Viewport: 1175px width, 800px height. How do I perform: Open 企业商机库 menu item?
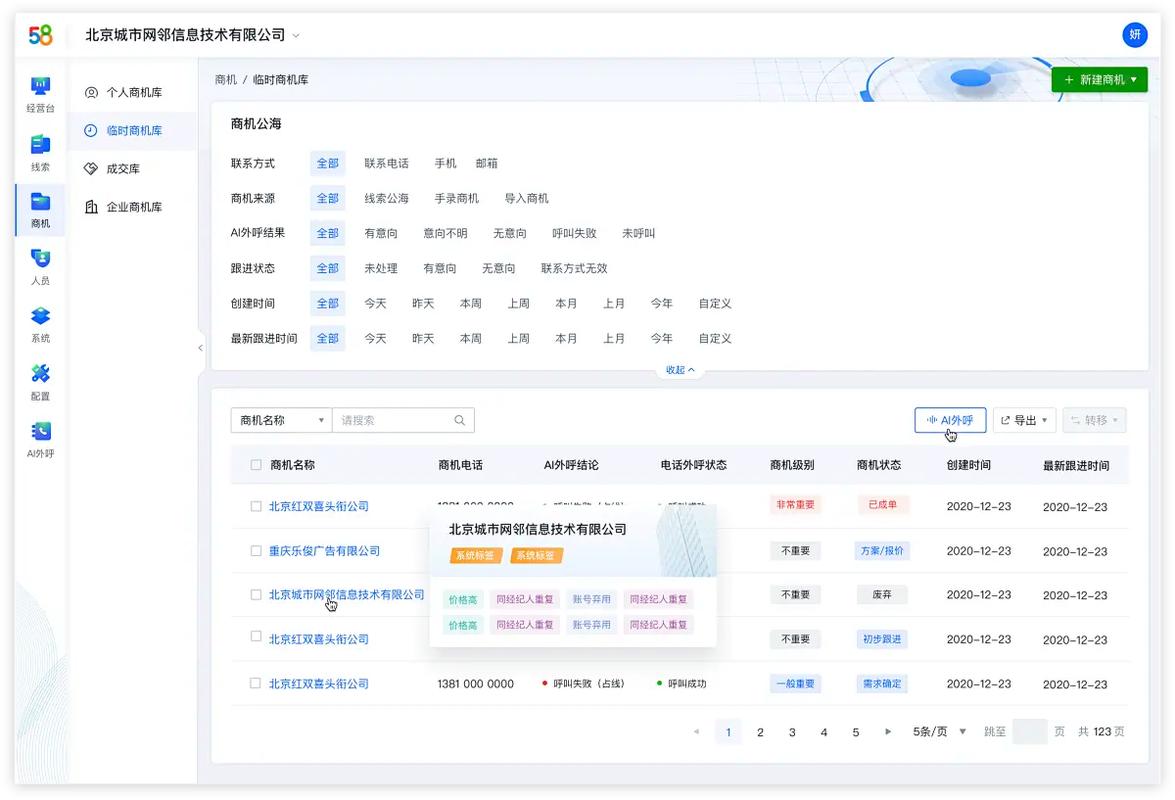(132, 207)
